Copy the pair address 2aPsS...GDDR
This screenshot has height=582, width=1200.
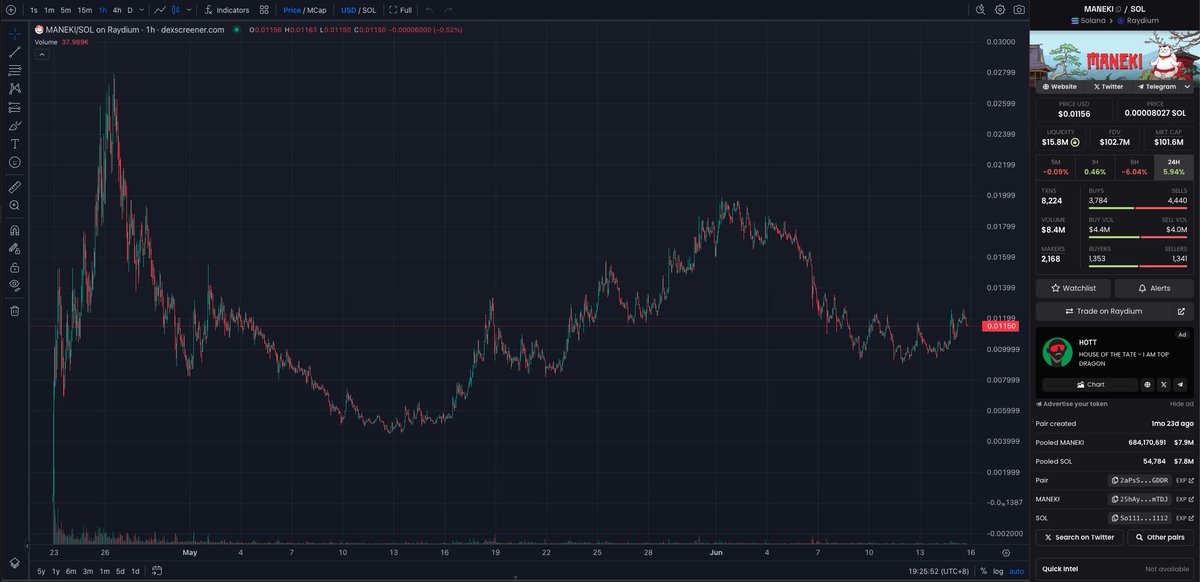click(1139, 480)
